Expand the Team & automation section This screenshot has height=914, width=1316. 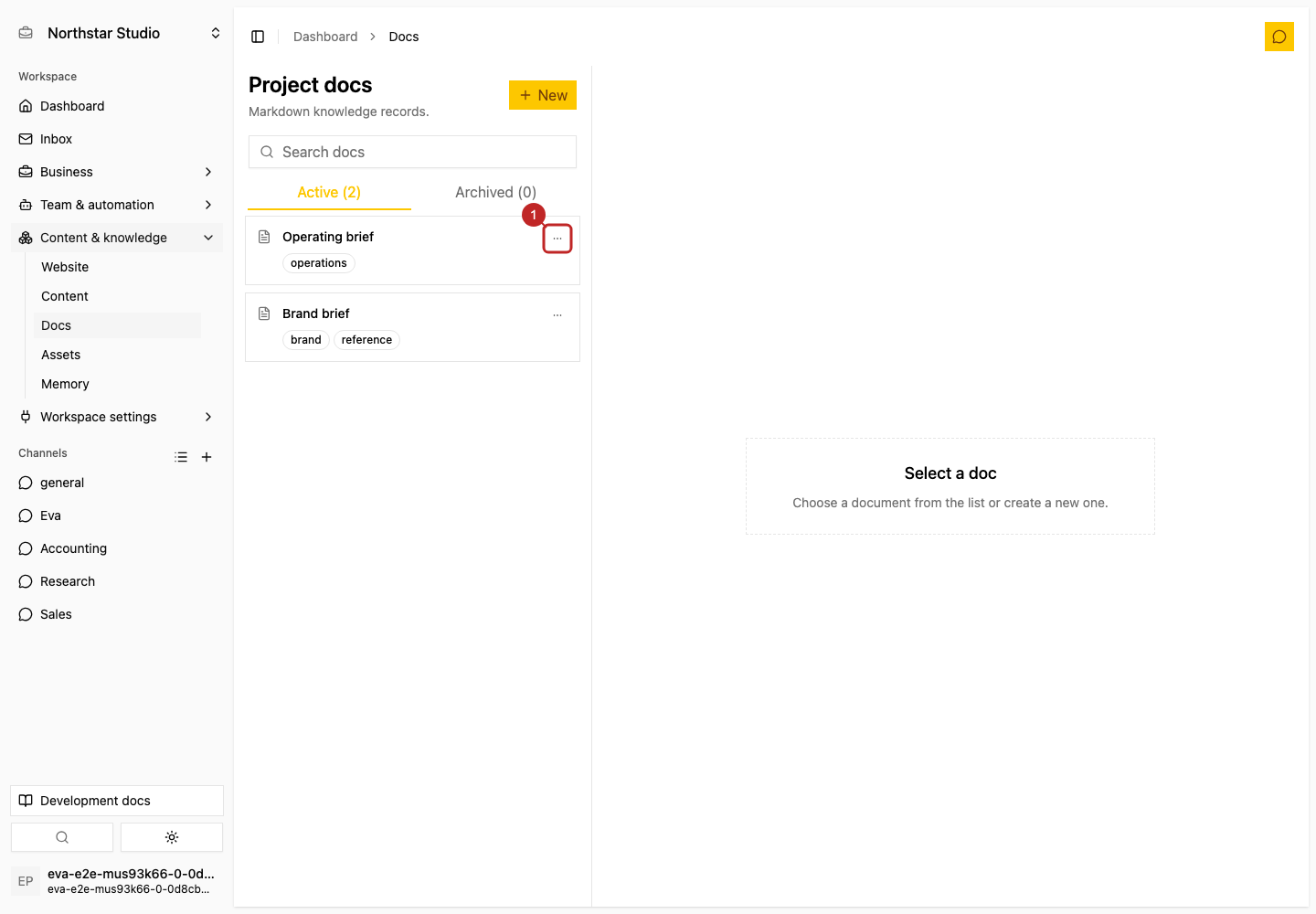(117, 205)
